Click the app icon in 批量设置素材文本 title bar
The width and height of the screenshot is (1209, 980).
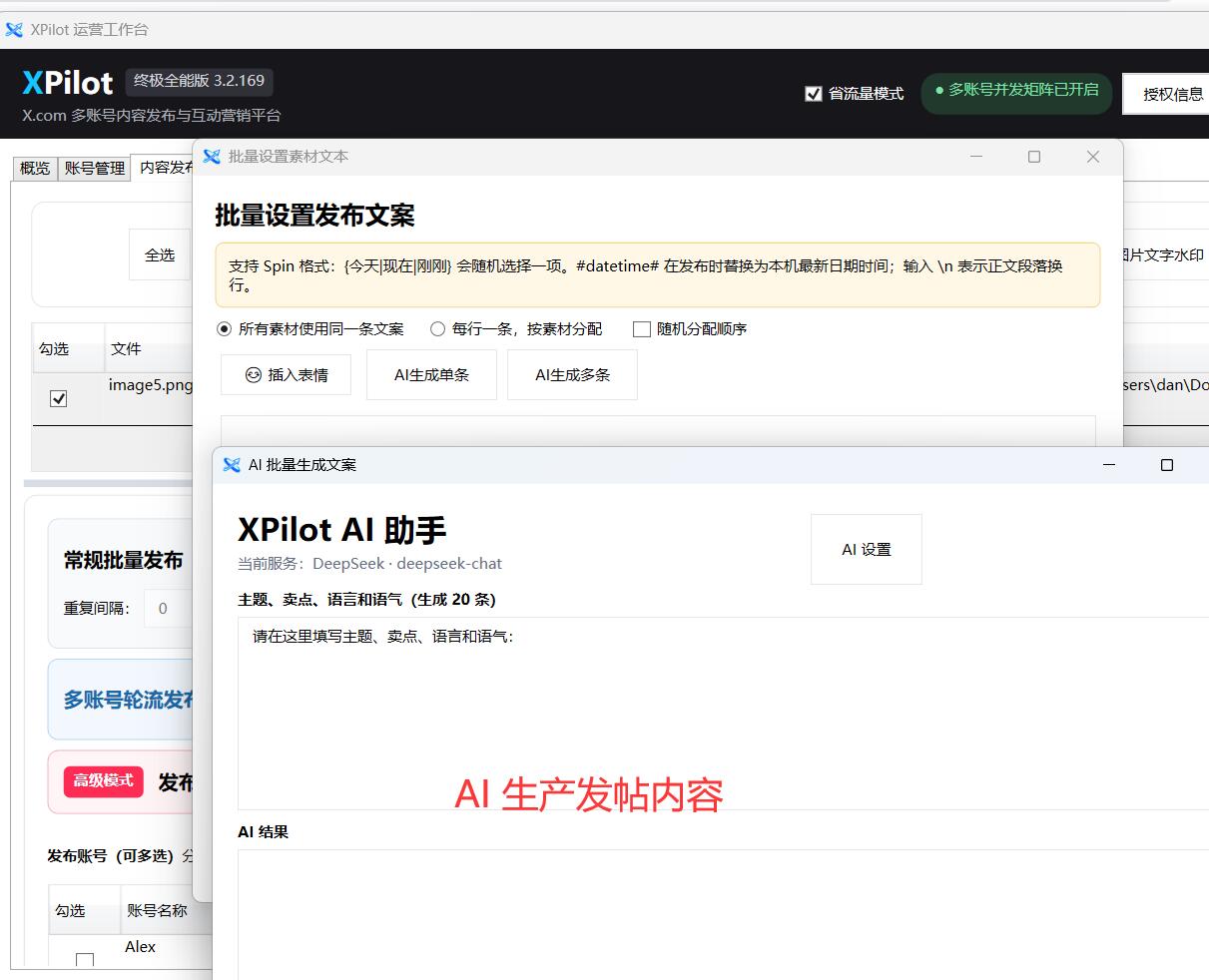point(212,157)
